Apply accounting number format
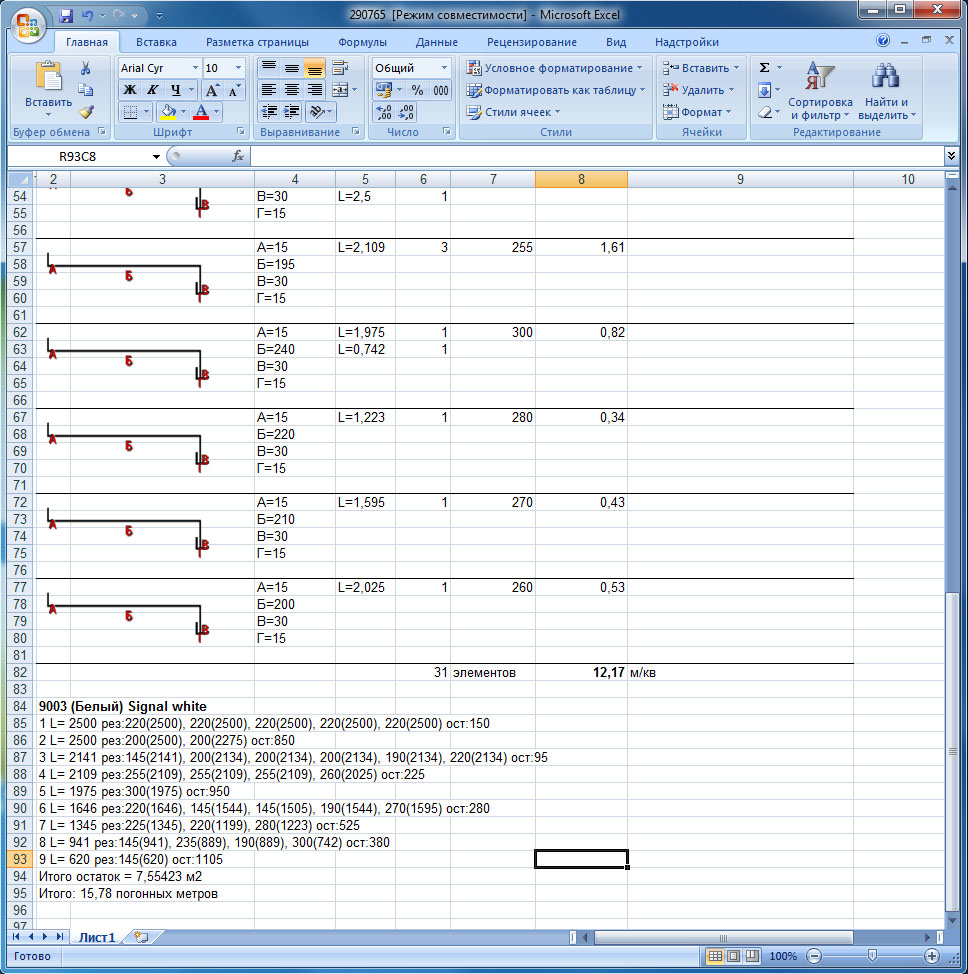 (383, 91)
